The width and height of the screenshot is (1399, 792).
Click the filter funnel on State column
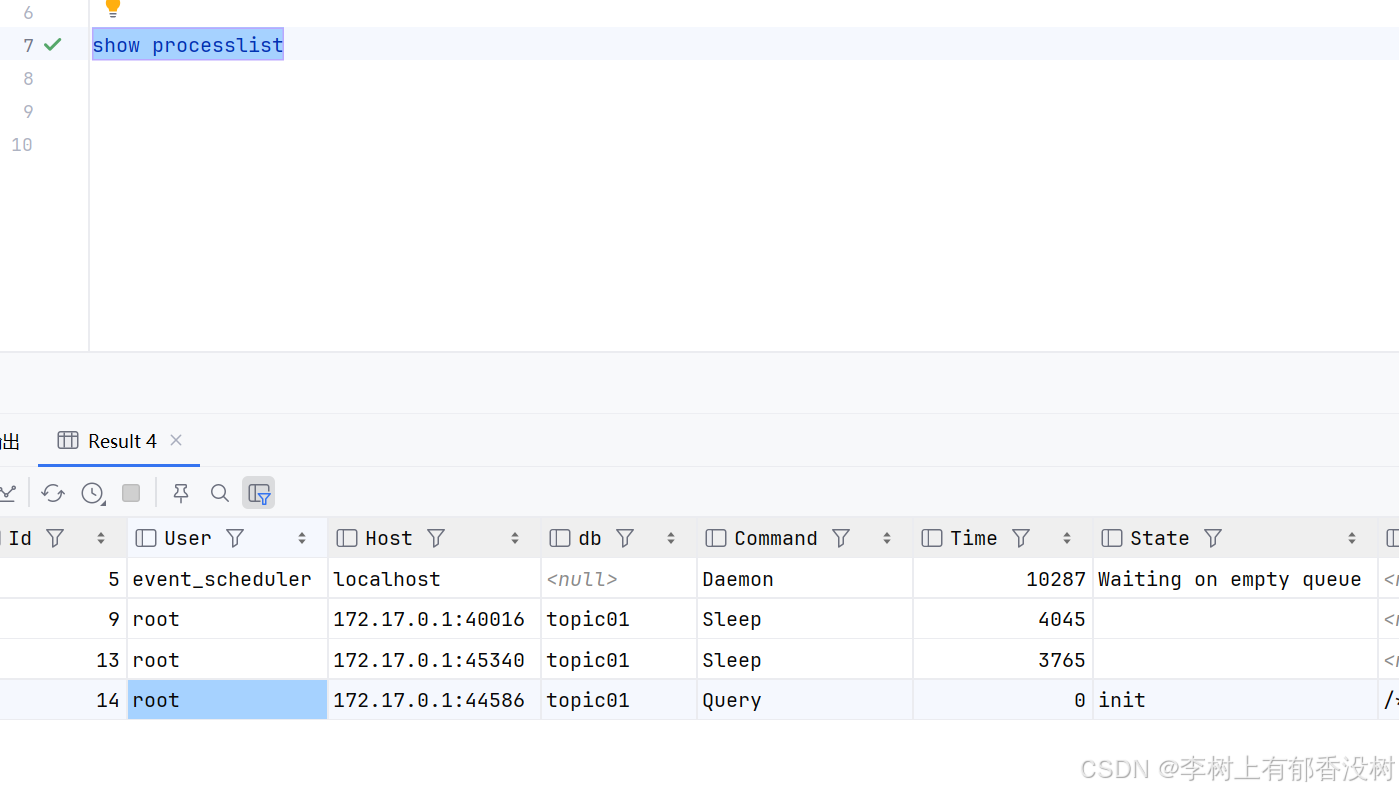point(1213,538)
